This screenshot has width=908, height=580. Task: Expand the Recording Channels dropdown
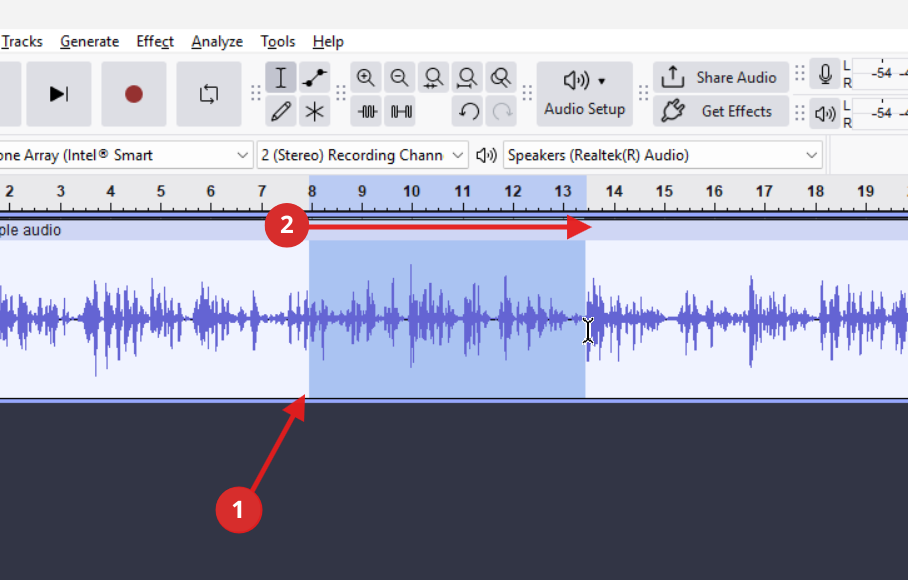[x=362, y=155]
